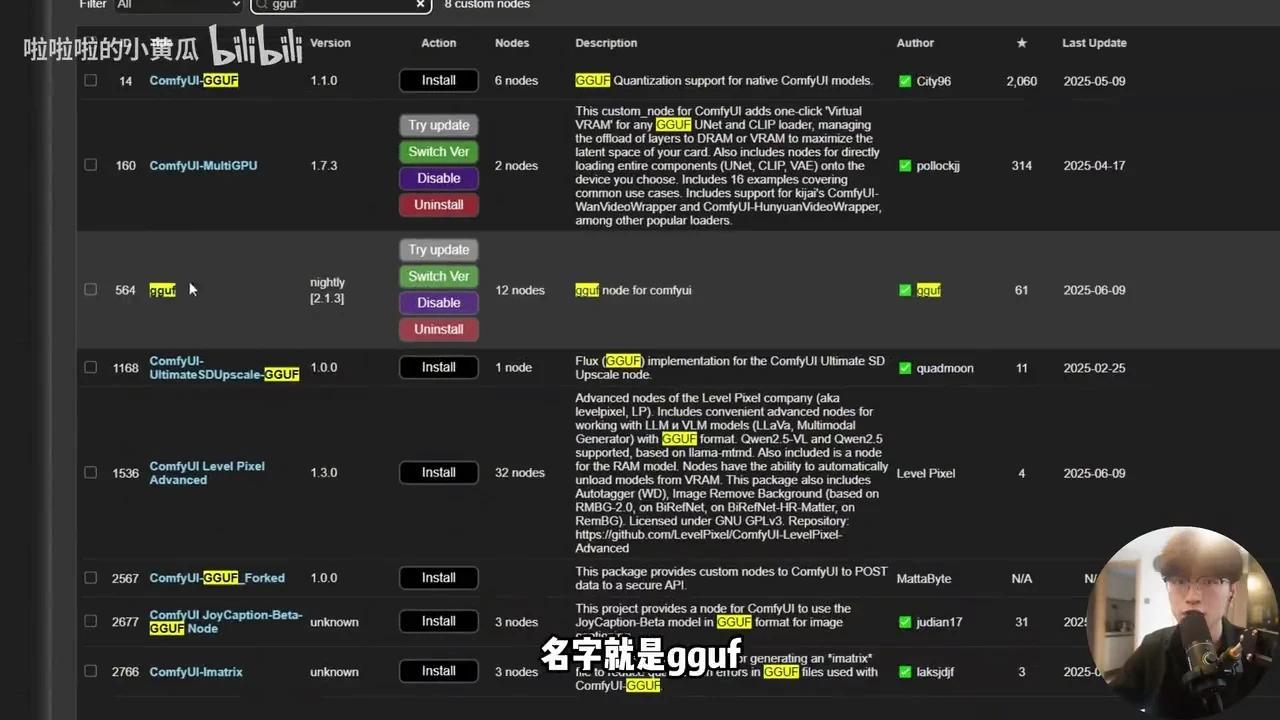1280x720 pixels.
Task: Click Switch Ver for ComfyUI-MultiGPU
Action: pyautogui.click(x=438, y=151)
